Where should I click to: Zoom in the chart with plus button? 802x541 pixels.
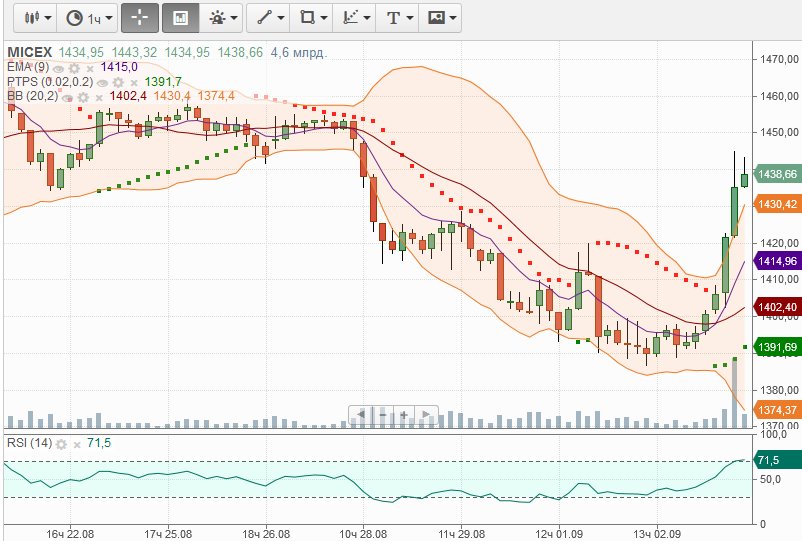(x=404, y=413)
